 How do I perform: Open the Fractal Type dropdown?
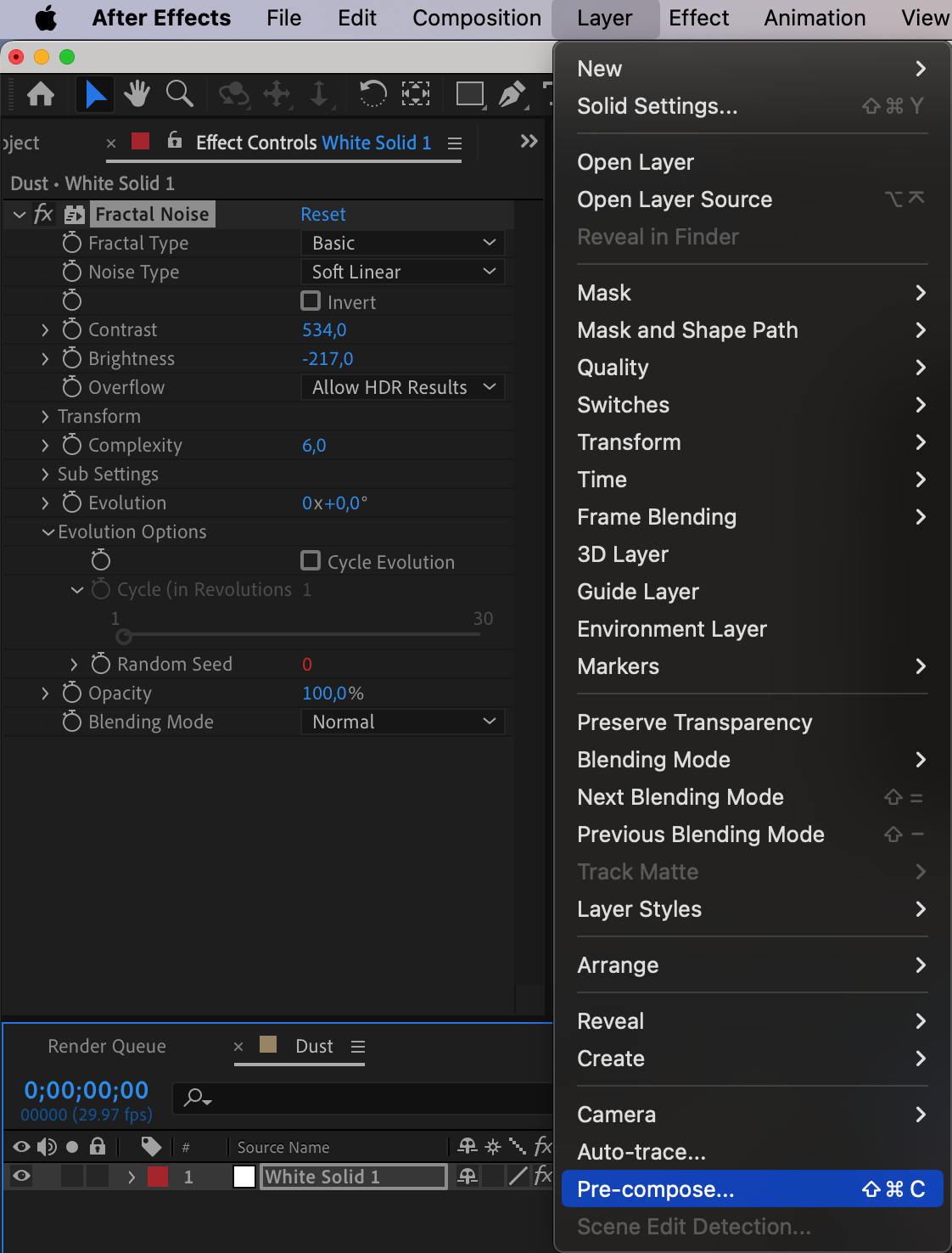tap(402, 243)
